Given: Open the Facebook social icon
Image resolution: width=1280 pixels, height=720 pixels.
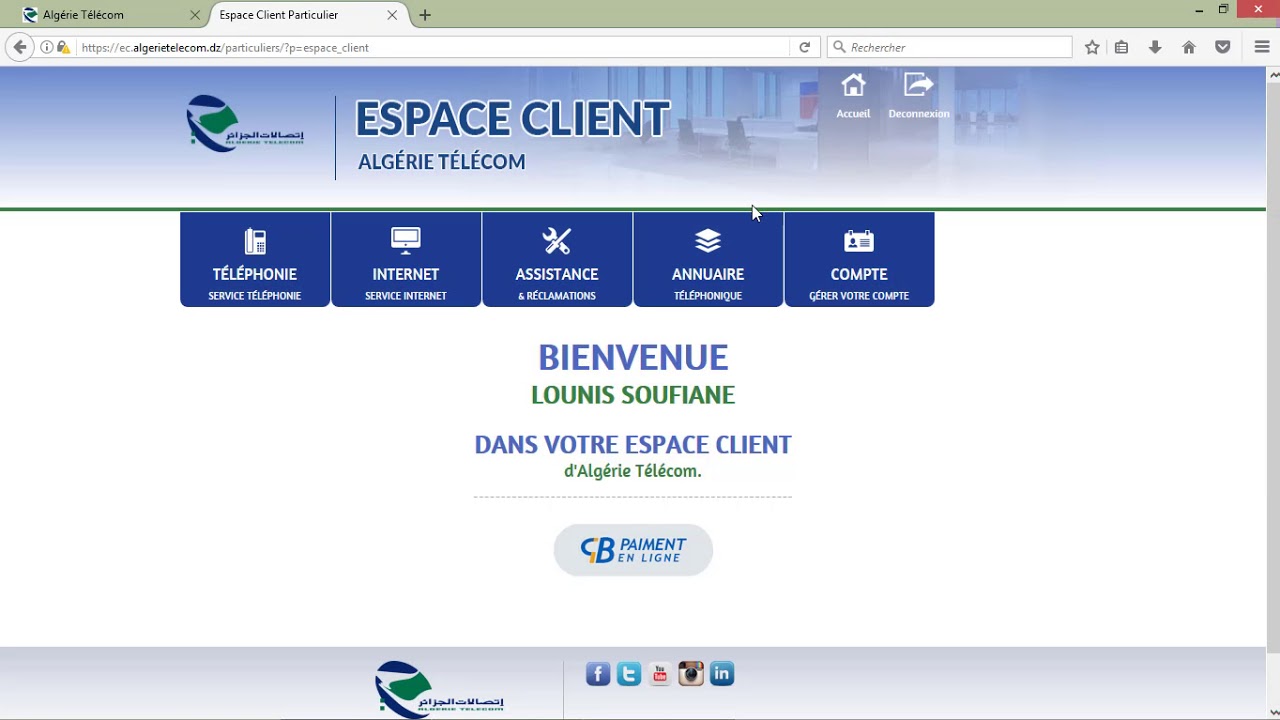Looking at the screenshot, I should coord(598,674).
